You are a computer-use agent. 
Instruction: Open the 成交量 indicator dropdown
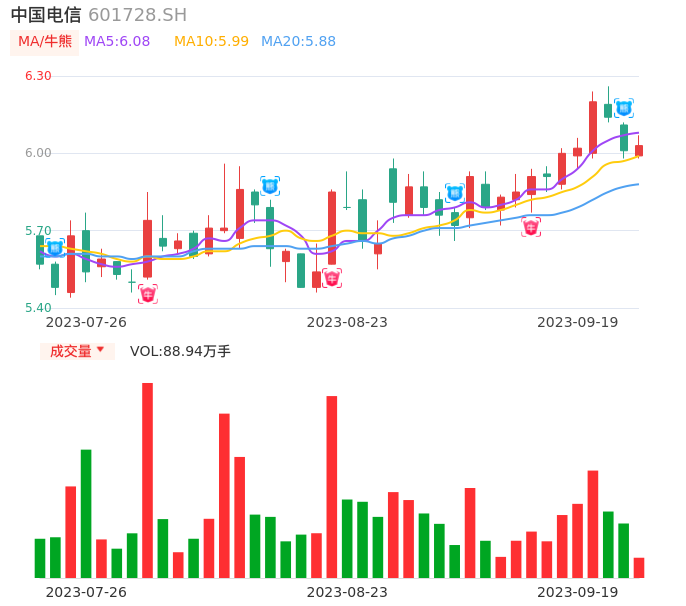click(x=77, y=351)
